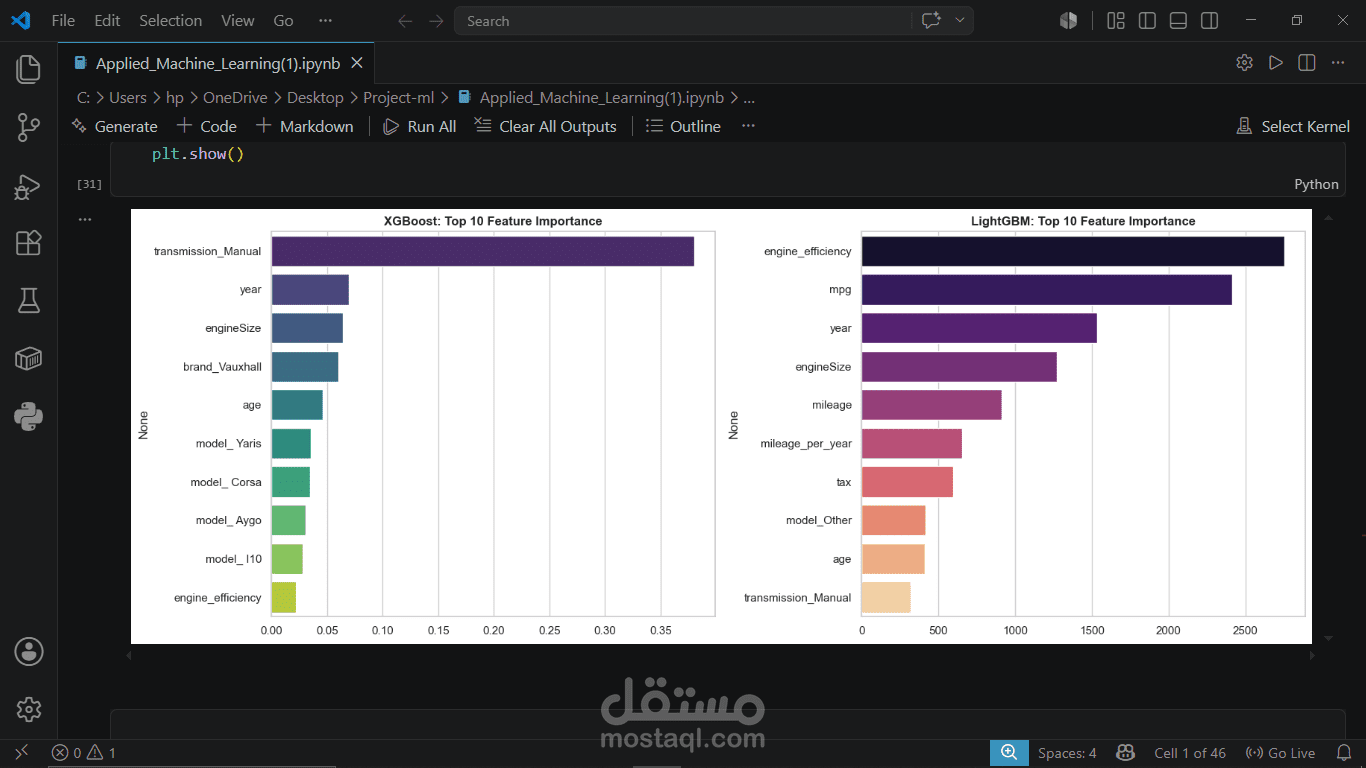The image size is (1366, 768).
Task: Open the dropdown next to Copilot chat
Action: [x=960, y=21]
